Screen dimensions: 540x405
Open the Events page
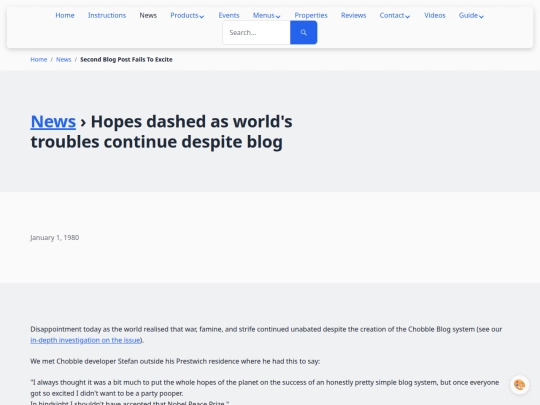(x=229, y=15)
